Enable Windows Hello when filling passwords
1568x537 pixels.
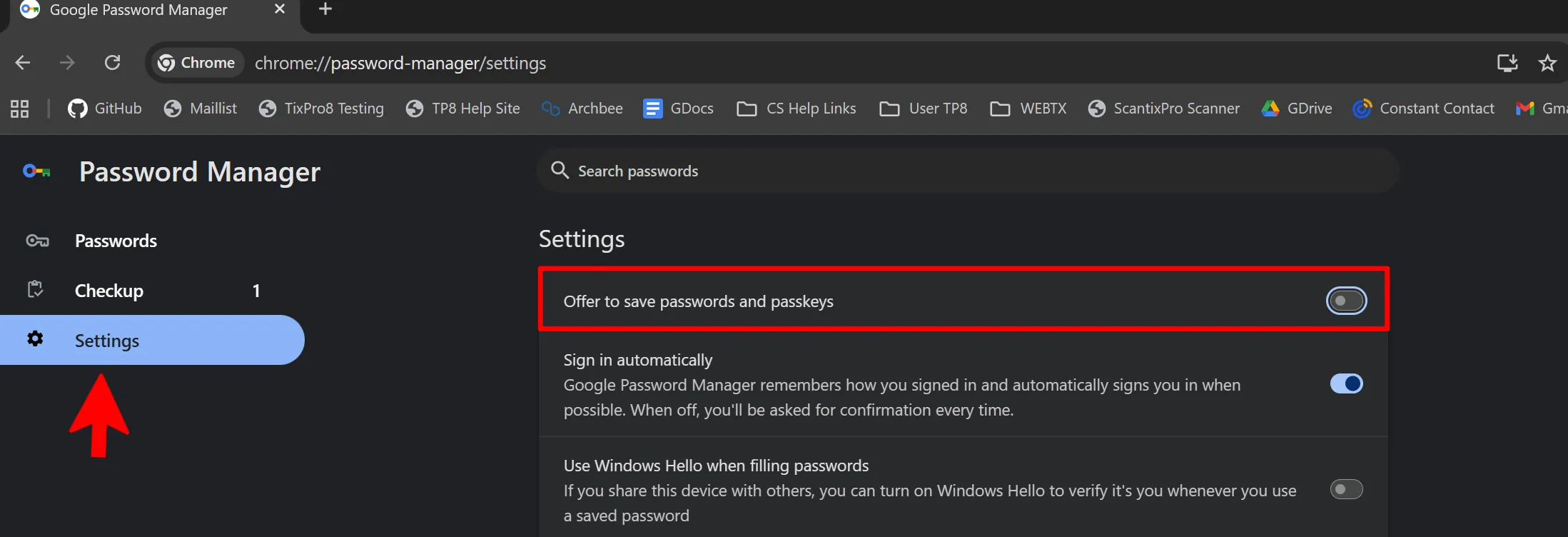point(1346,490)
